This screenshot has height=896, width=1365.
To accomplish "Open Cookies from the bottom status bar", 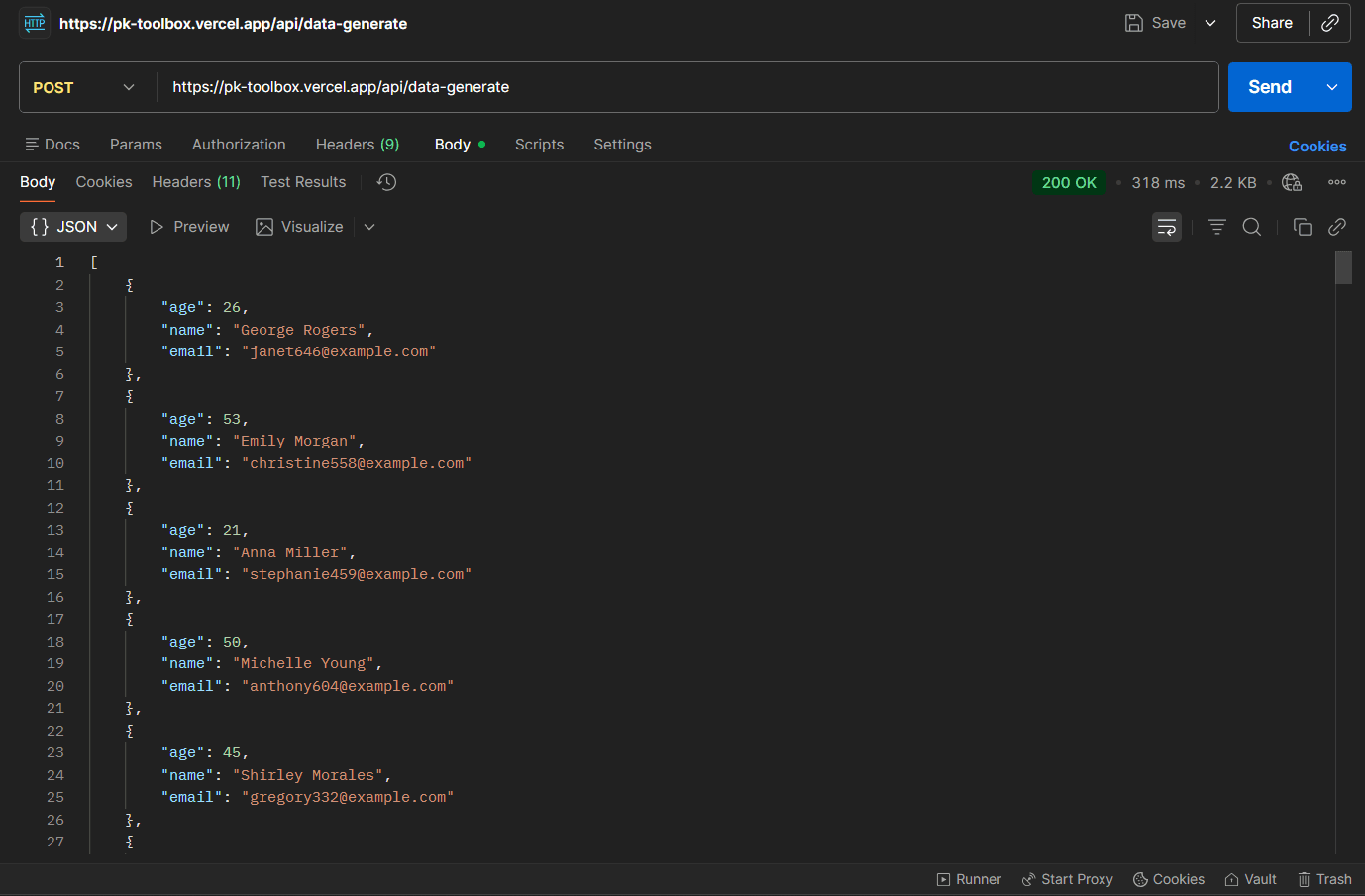I will (1169, 879).
